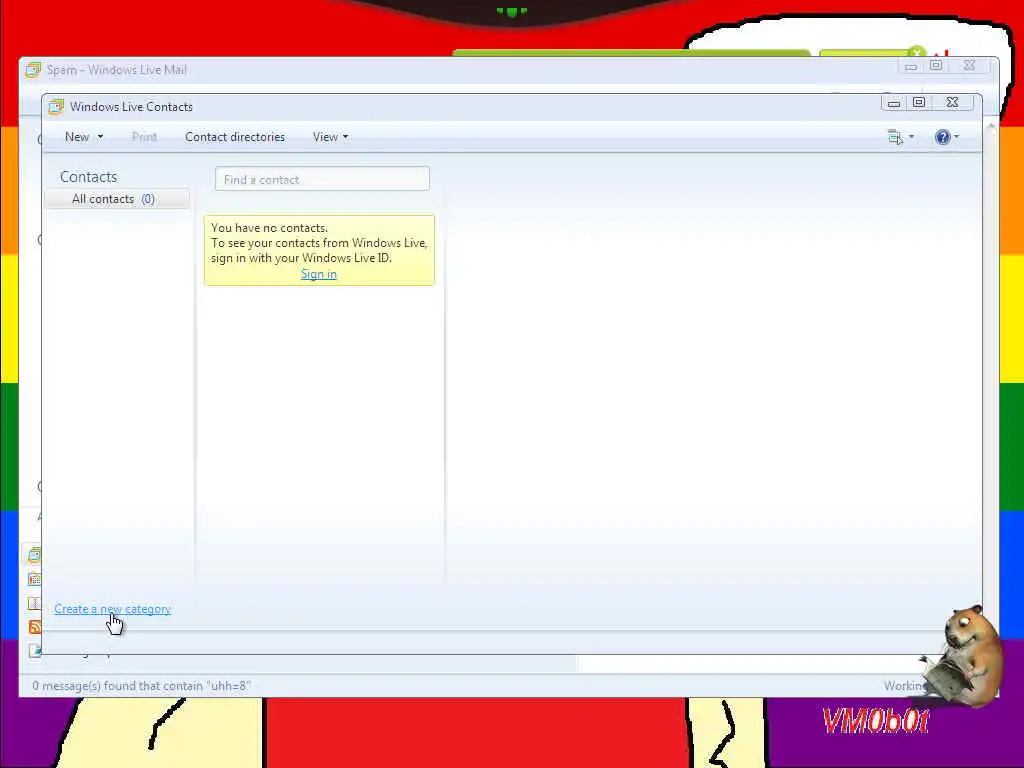Expand the View dropdown arrow
The image size is (1024, 768).
pos(345,137)
